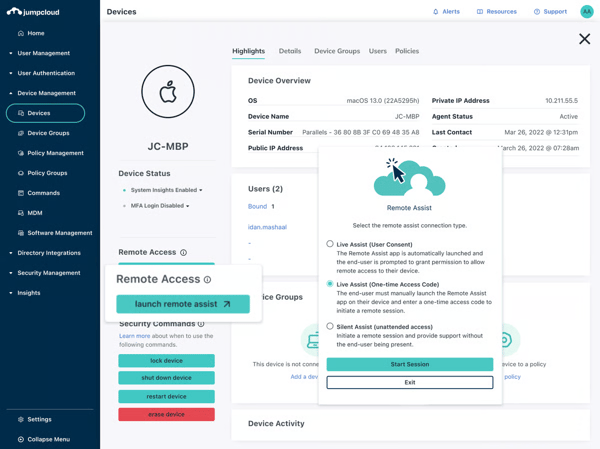The height and width of the screenshot is (449, 600).
Task: Open MDM in the sidebar
Action: click(30, 213)
